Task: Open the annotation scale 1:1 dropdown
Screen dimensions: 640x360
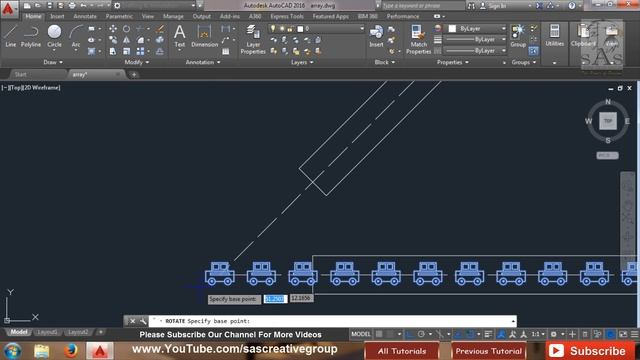Action: [x=538, y=334]
